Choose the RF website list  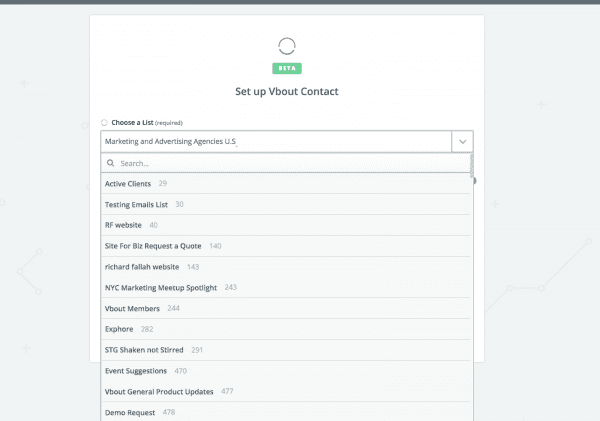286,225
